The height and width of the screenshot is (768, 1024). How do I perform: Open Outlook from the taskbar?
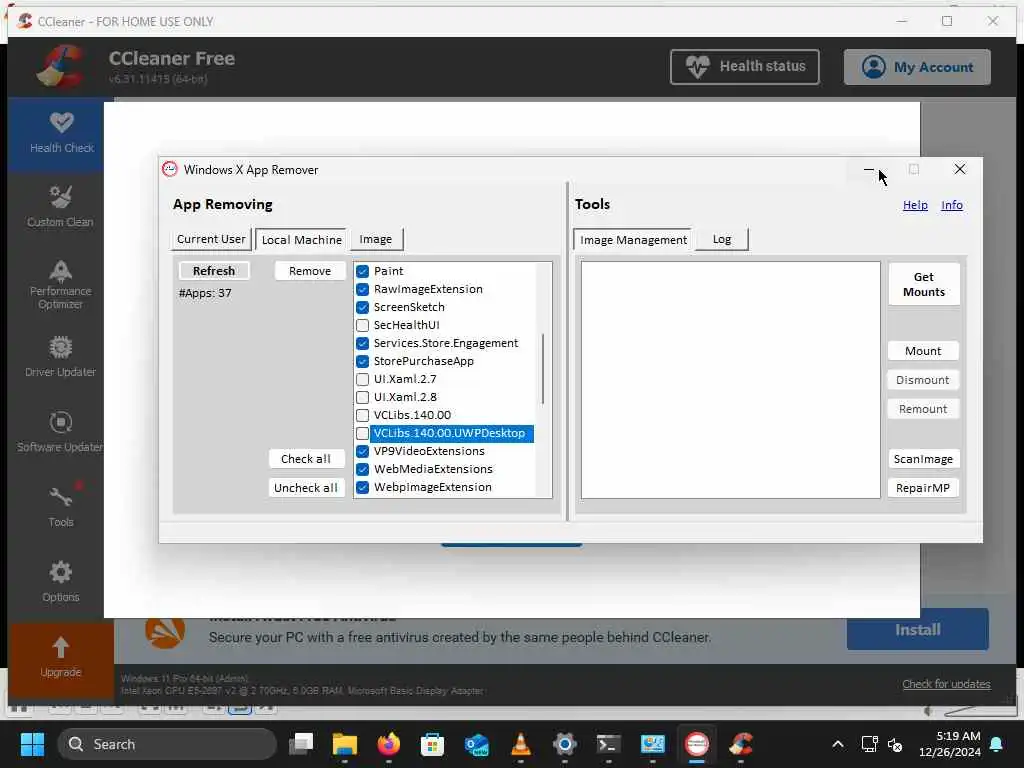coord(477,744)
